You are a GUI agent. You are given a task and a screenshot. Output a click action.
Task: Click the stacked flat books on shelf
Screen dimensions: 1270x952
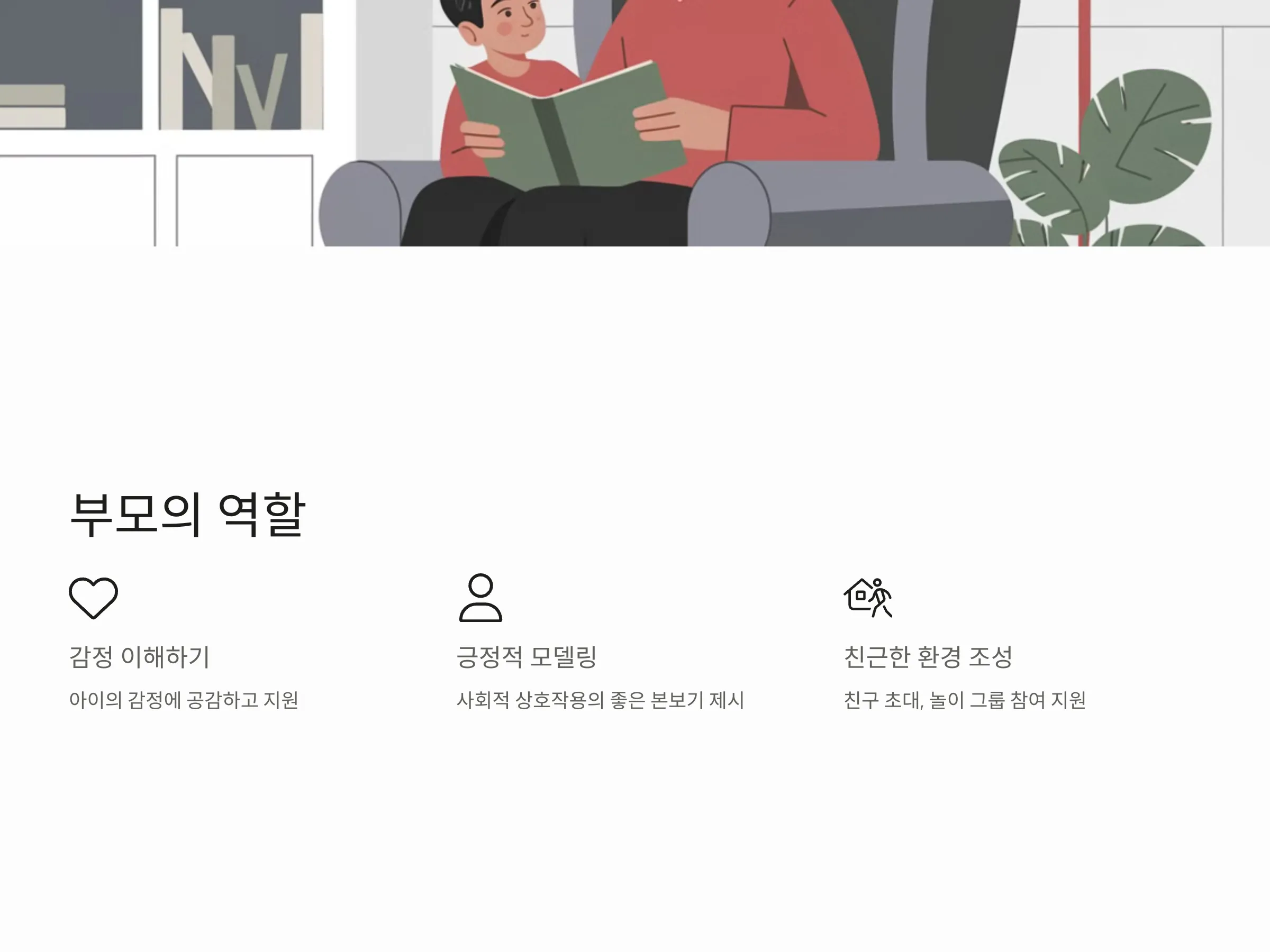32,106
